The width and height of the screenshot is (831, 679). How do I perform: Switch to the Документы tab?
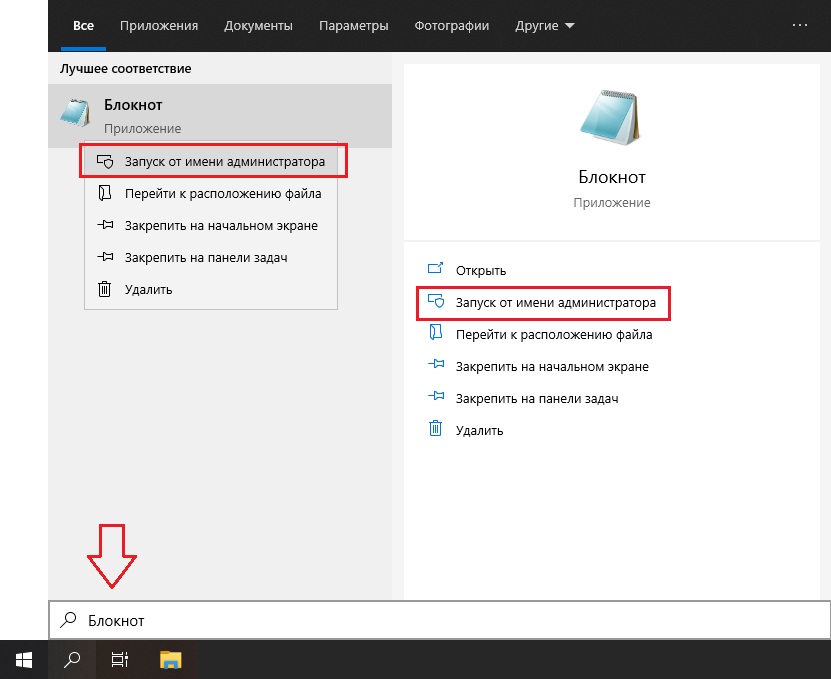pos(258,25)
